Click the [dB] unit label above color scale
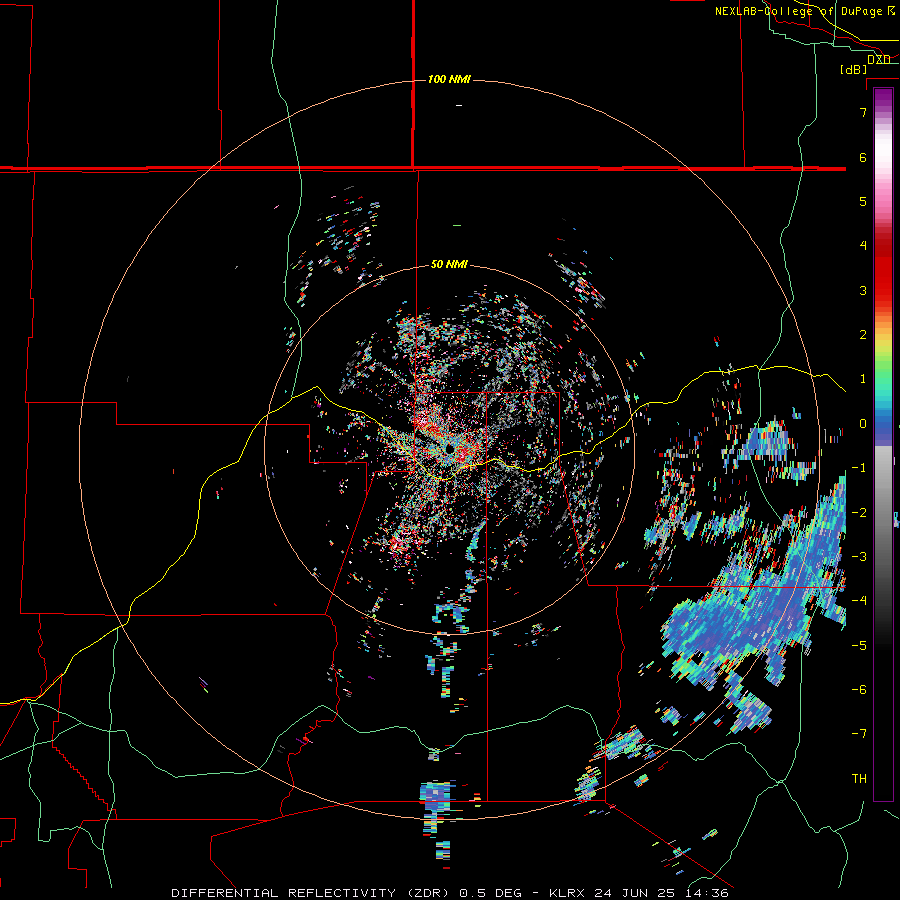Viewport: 900px width, 900px height. click(854, 69)
